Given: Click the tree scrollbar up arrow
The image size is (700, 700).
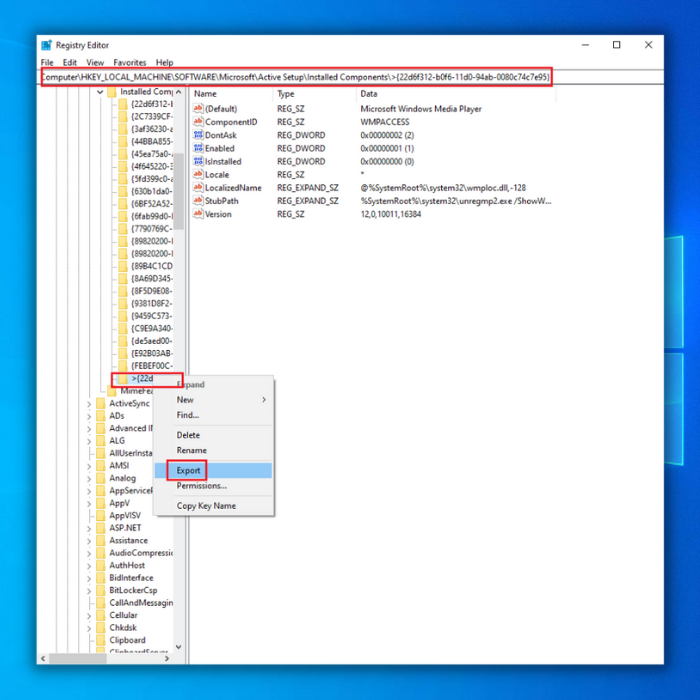Looking at the screenshot, I should click(179, 92).
